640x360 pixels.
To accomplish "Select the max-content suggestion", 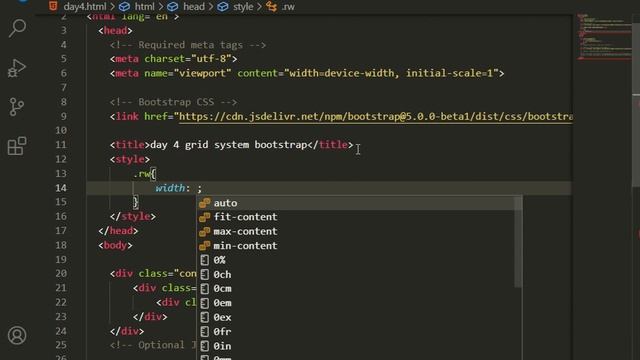I will (x=359, y=231).
